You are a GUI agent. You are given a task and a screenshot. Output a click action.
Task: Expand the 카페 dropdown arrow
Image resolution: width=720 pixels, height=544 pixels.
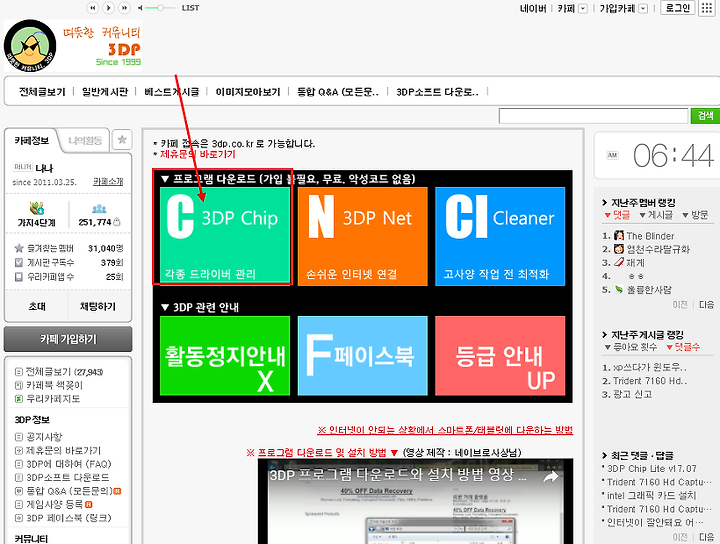point(583,8)
